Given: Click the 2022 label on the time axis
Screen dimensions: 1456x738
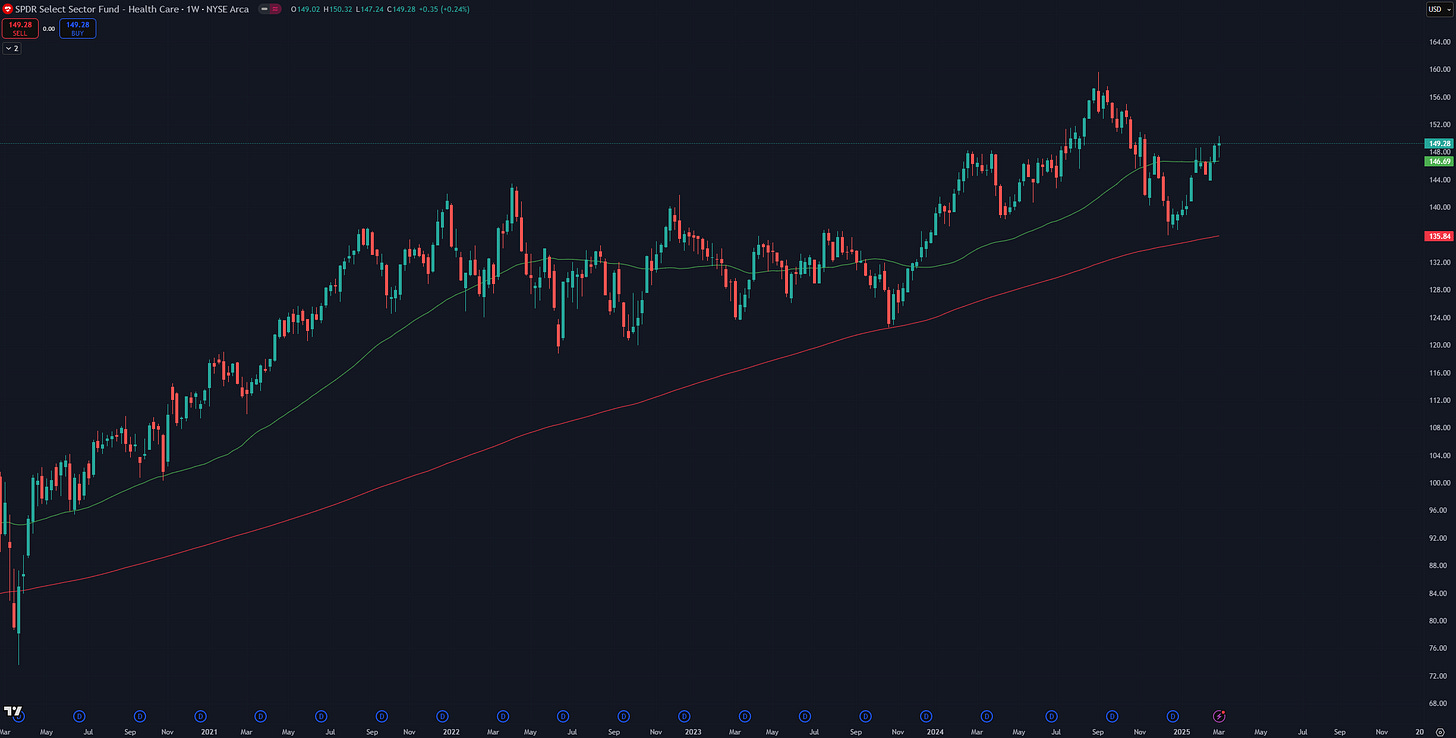Looking at the screenshot, I should point(449,731).
